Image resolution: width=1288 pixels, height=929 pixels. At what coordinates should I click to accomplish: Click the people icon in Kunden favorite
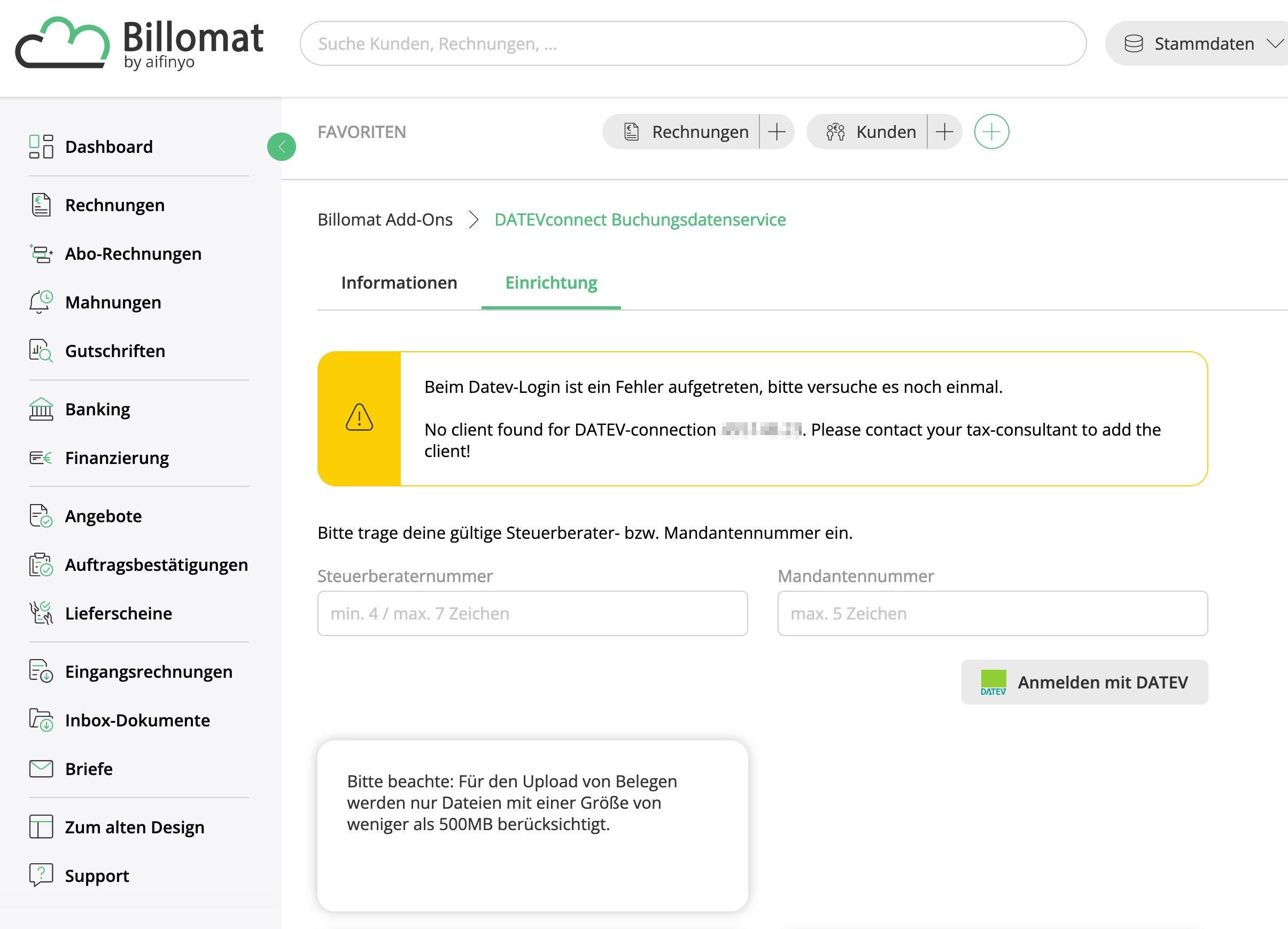[835, 131]
